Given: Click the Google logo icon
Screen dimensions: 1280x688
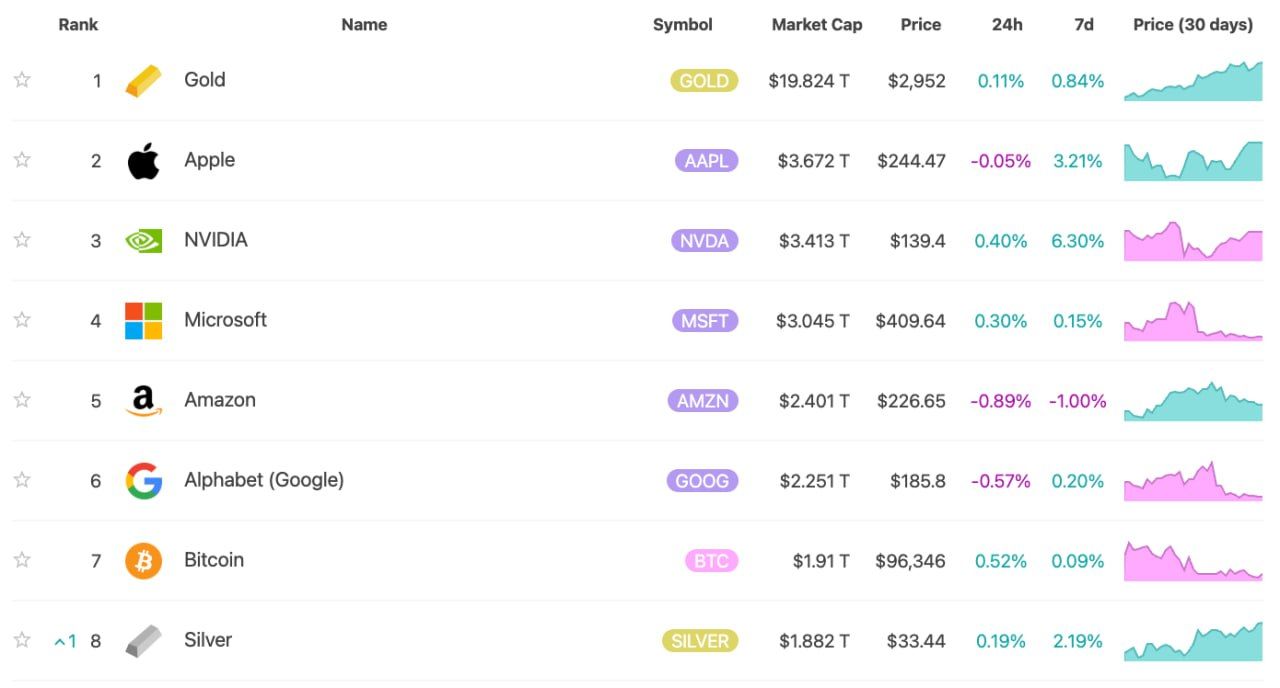Looking at the screenshot, I should (x=143, y=481).
